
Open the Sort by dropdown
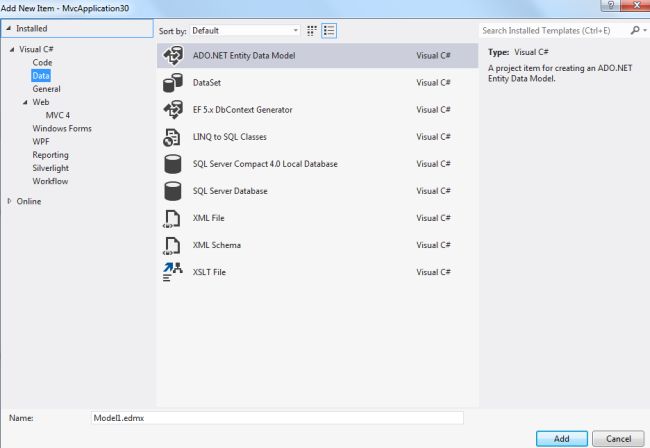244,31
